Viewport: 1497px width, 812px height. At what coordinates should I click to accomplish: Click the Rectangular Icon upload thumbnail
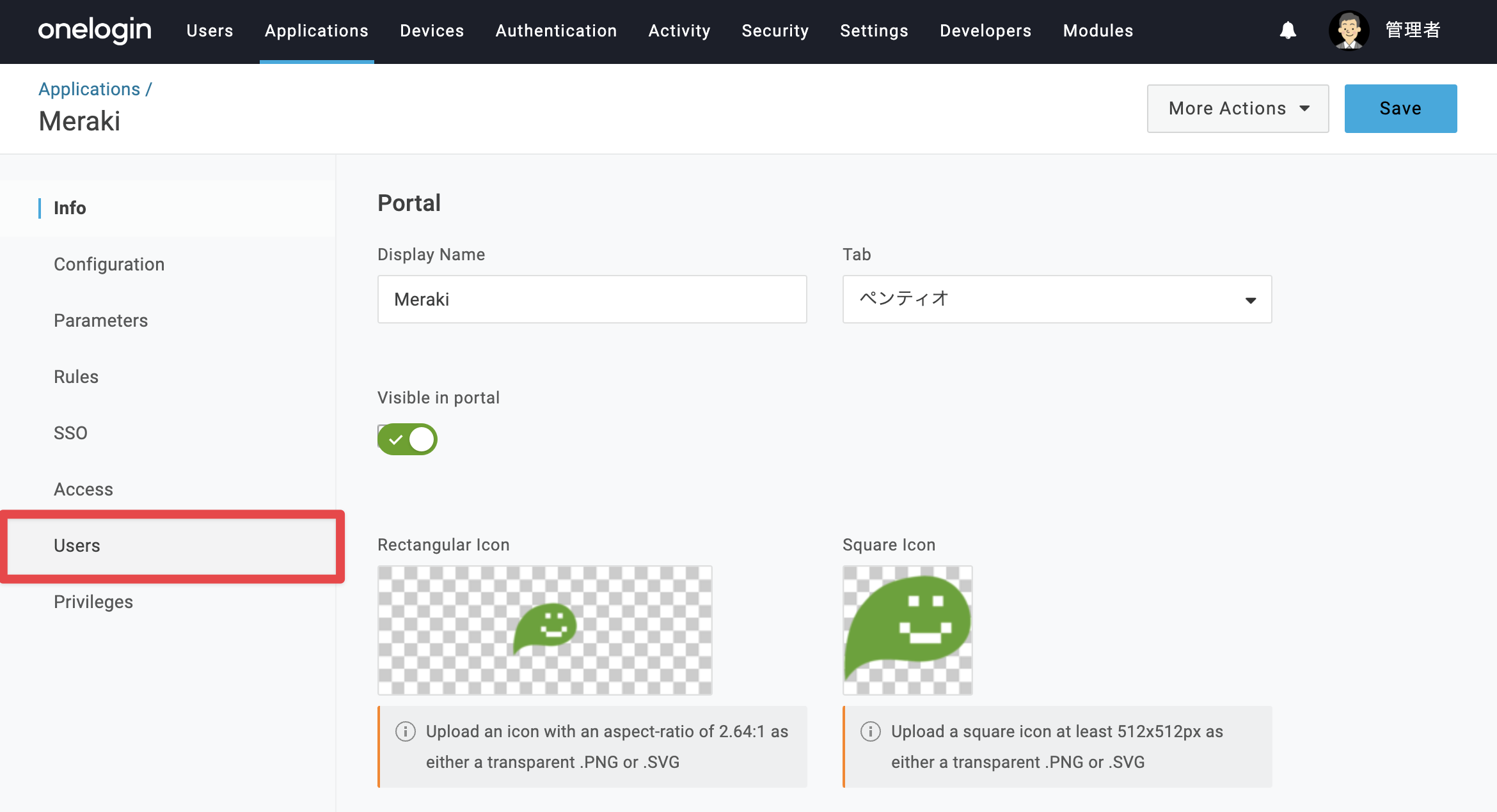coord(544,630)
